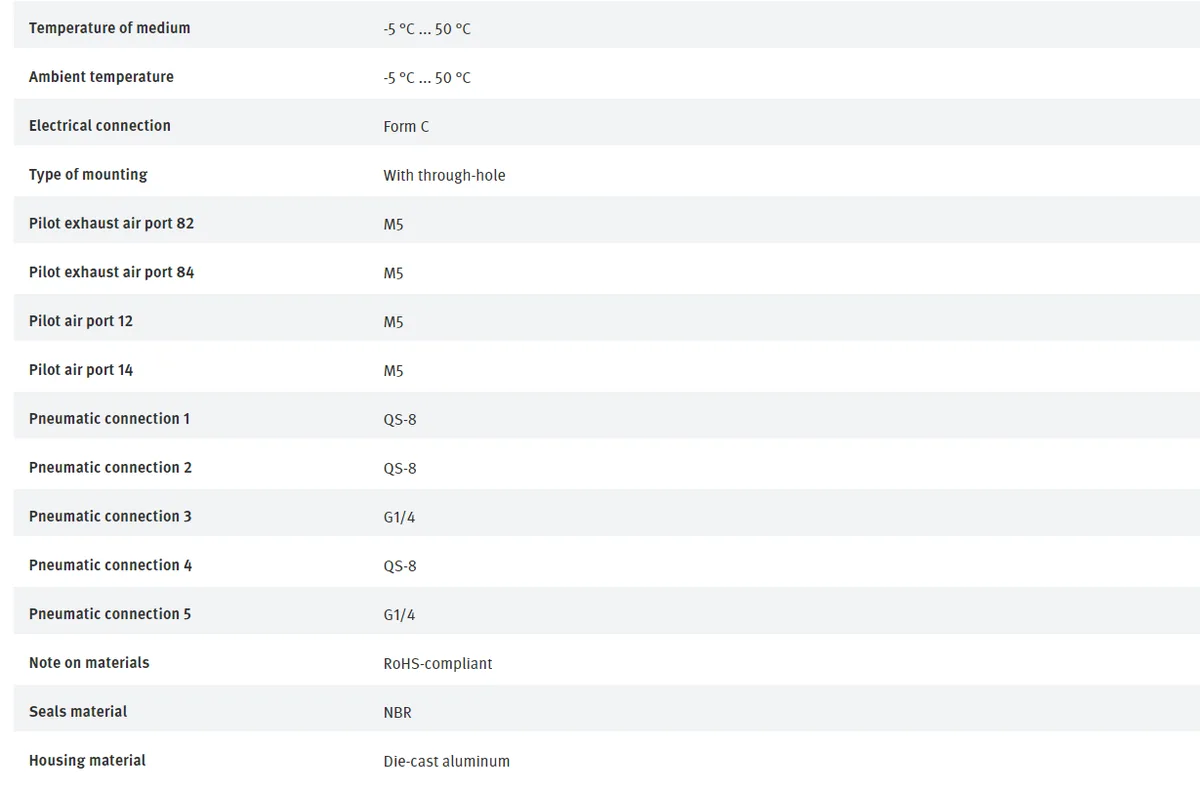
Task: Click the G1/4 value for Pneumatic connection 5
Action: point(399,616)
